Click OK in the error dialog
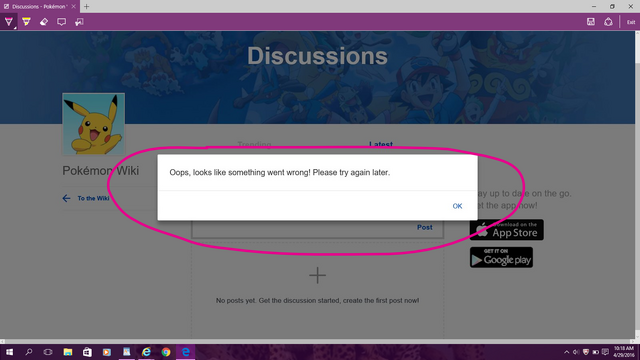Viewport: 640px width, 360px height. point(457,206)
